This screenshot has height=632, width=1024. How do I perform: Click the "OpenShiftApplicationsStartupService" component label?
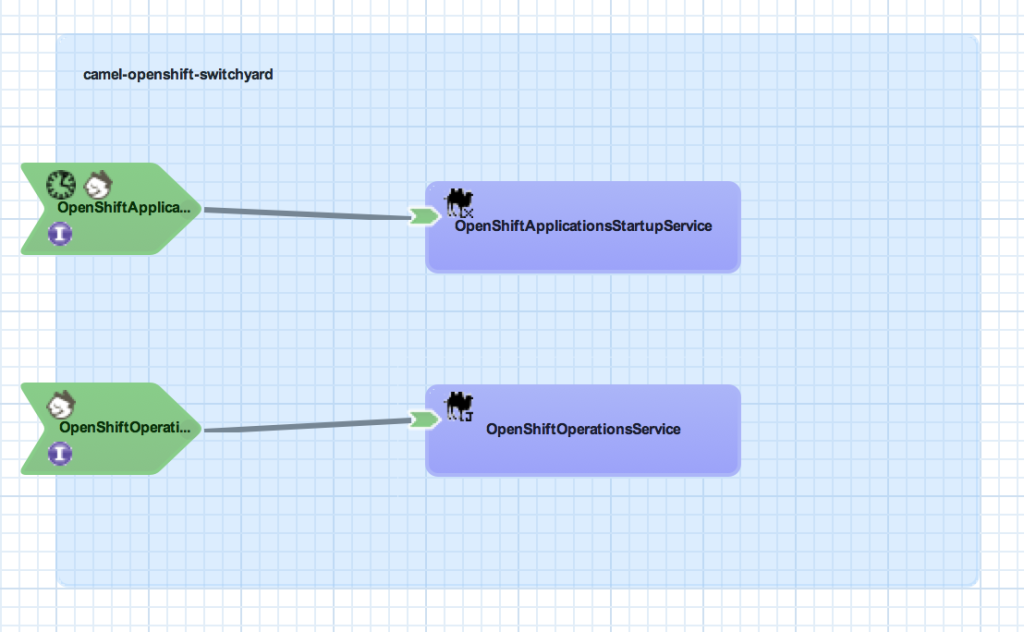click(583, 226)
